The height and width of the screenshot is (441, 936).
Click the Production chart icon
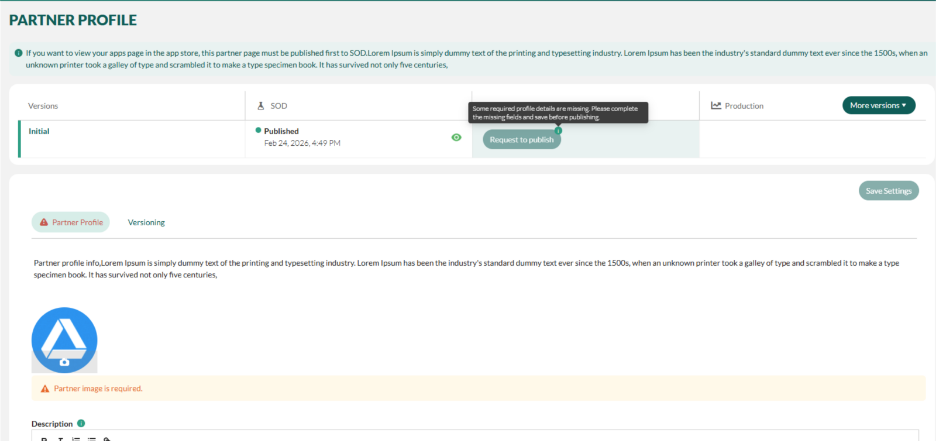(x=716, y=105)
